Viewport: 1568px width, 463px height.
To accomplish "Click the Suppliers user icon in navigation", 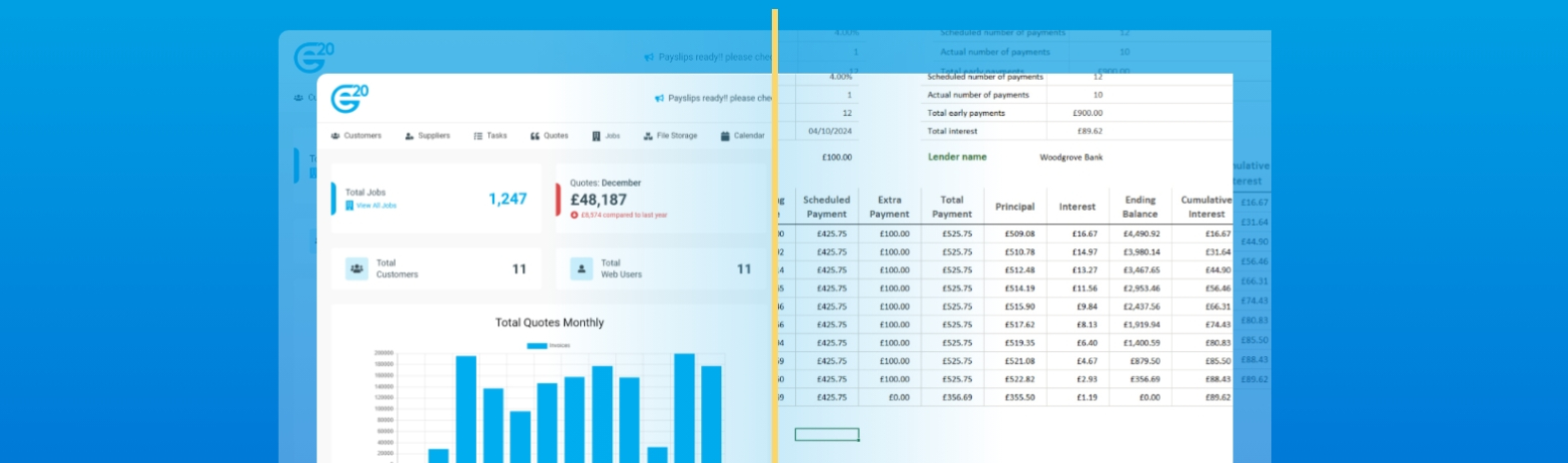I will (x=409, y=136).
